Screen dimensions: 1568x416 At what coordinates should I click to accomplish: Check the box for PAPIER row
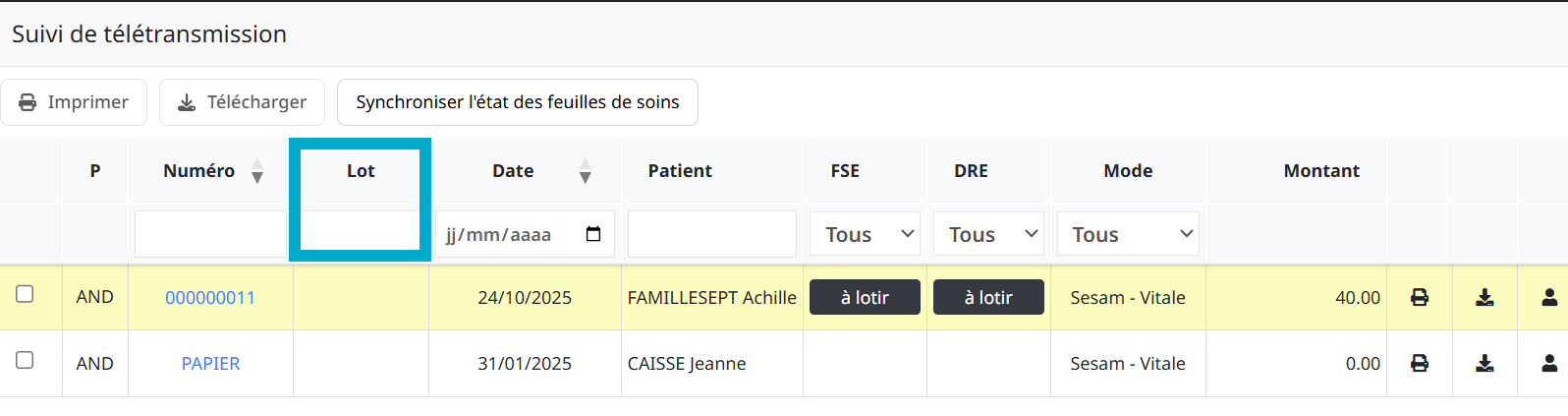coord(26,360)
